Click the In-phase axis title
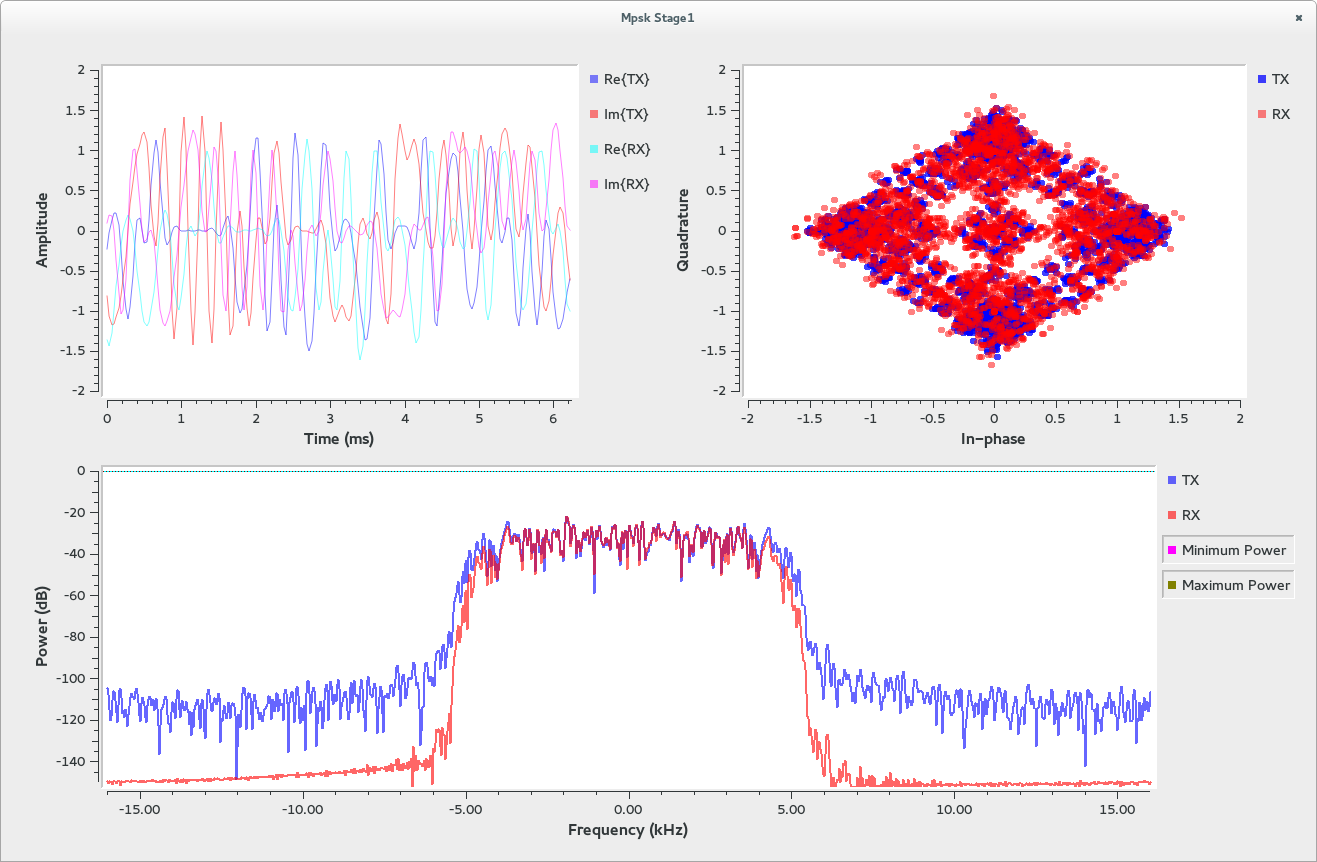This screenshot has height=862, width=1317. (x=993, y=438)
